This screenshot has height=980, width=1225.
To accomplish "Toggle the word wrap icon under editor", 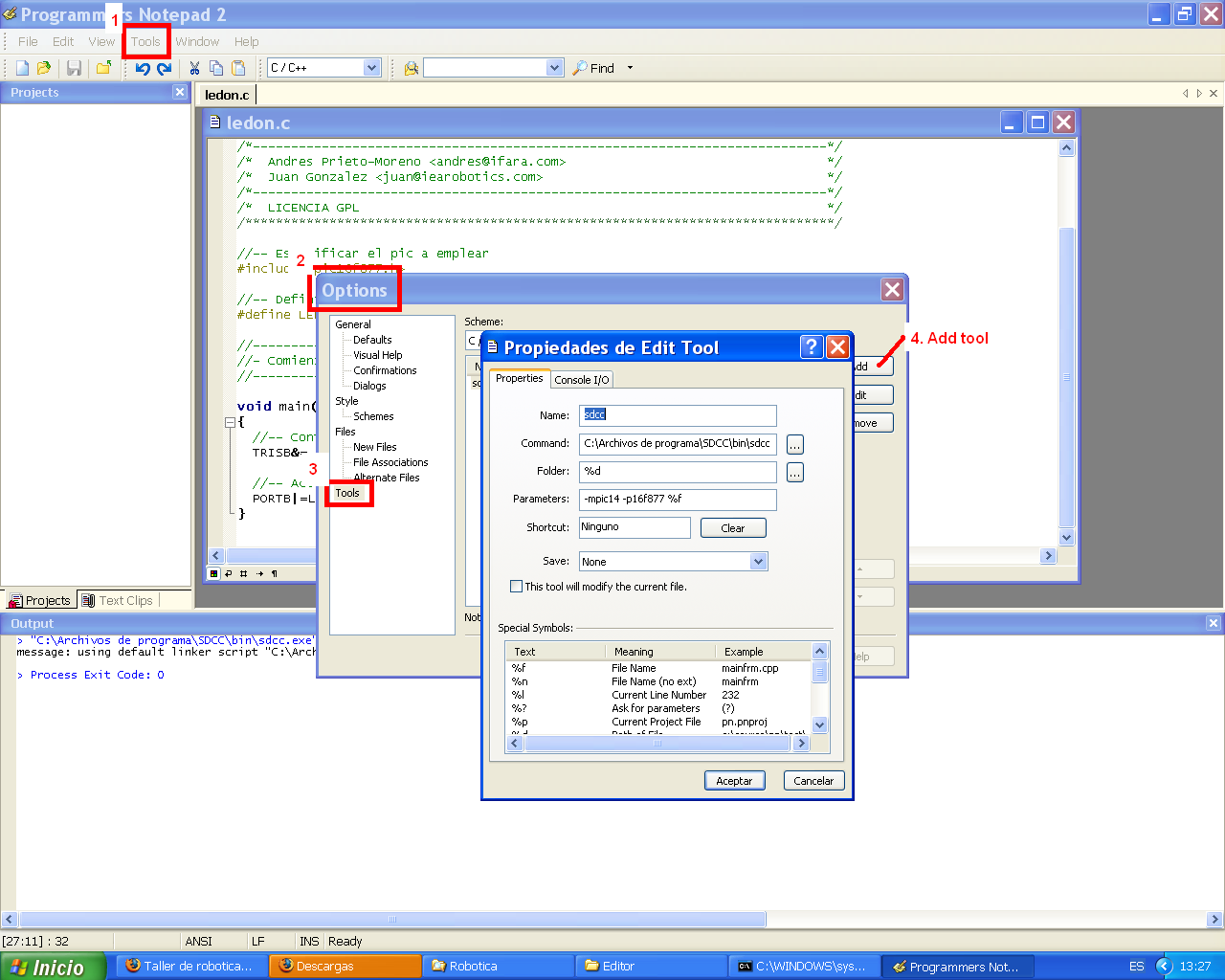I will tap(228, 573).
